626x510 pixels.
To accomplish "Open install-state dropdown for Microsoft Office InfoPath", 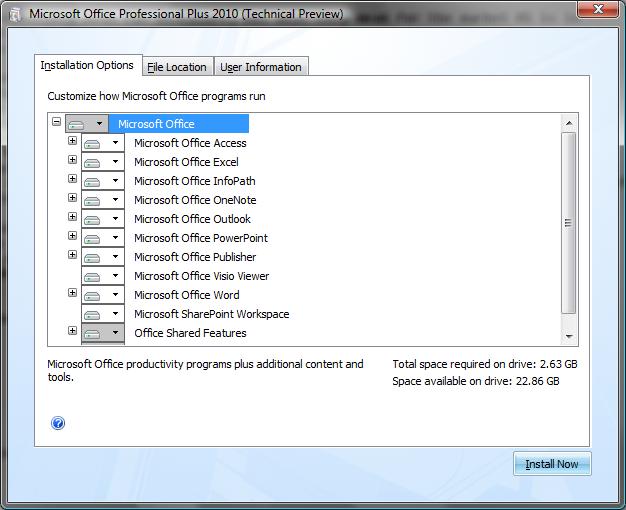I will click(103, 181).
